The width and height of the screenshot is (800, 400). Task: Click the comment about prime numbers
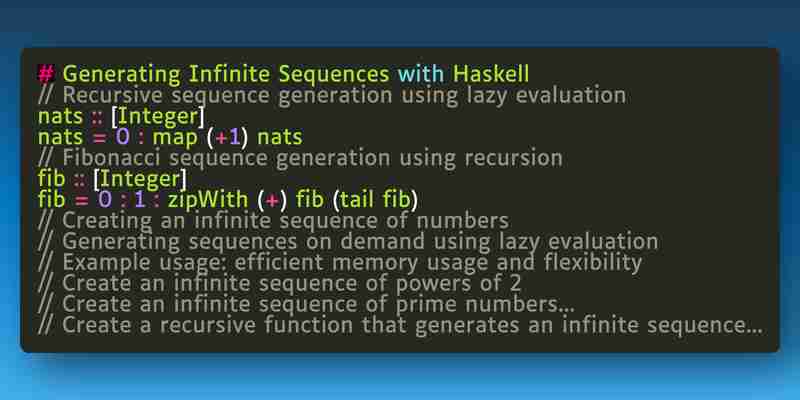tap(307, 304)
